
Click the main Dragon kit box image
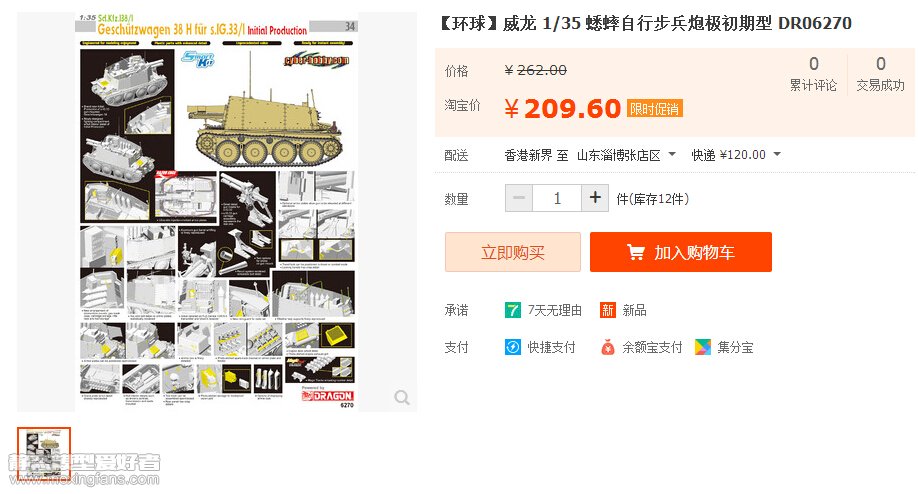tap(217, 212)
